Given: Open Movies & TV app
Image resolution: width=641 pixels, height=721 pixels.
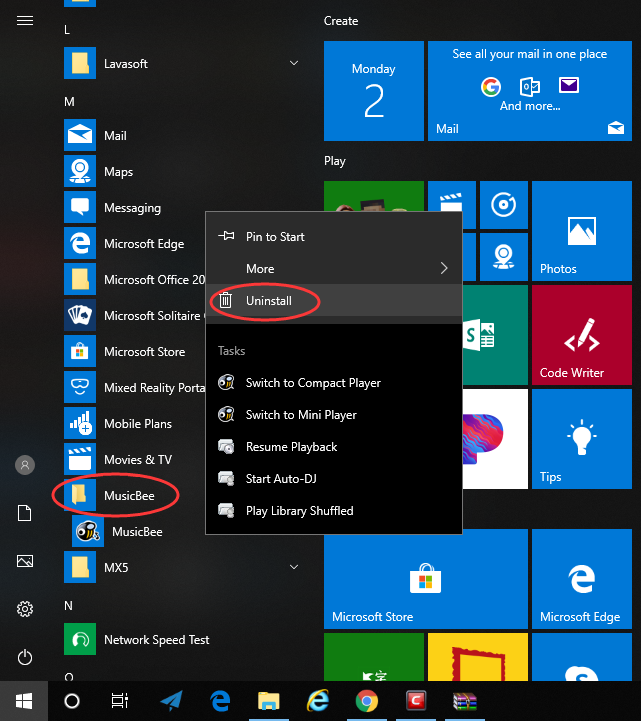Looking at the screenshot, I should point(134,459).
